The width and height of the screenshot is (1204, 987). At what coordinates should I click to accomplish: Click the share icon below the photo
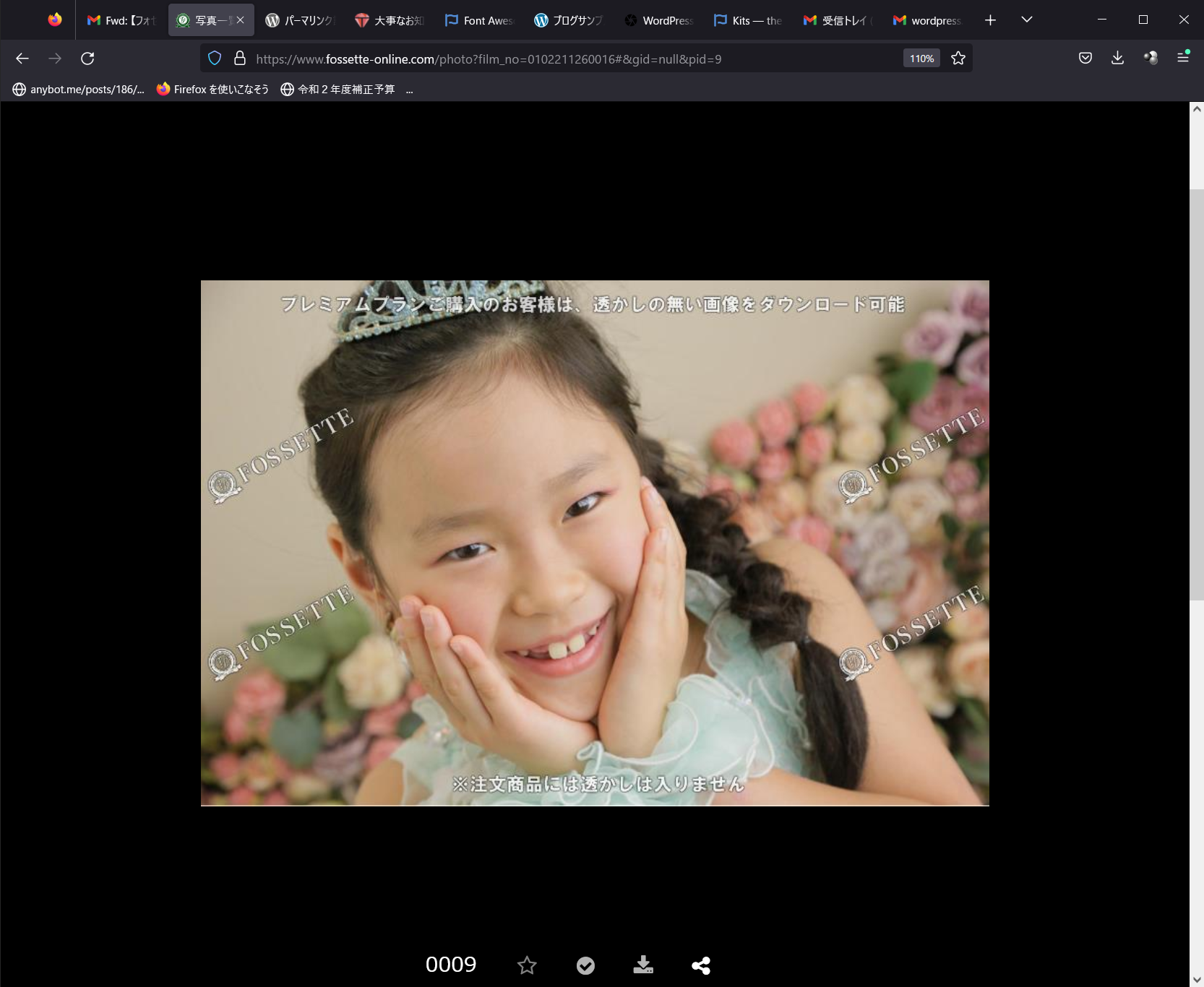pos(700,965)
